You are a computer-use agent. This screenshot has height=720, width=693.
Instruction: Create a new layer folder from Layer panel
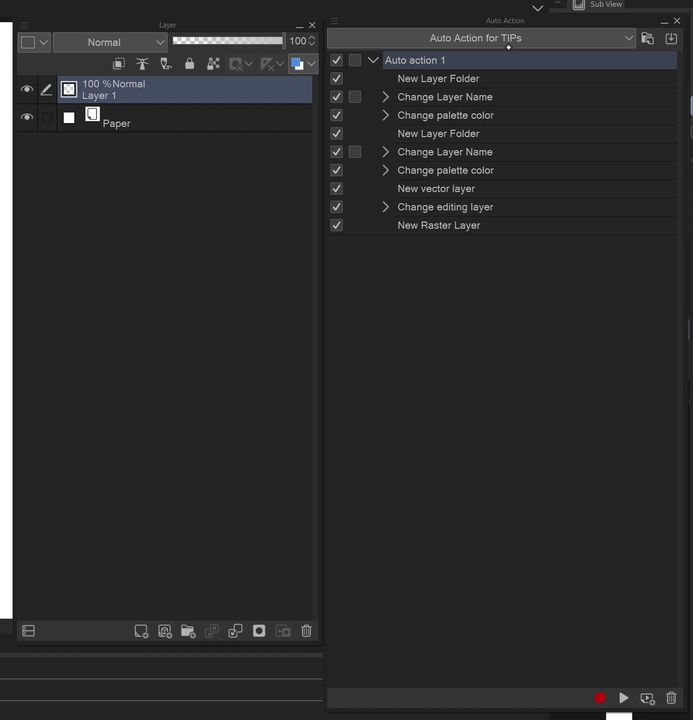188,631
